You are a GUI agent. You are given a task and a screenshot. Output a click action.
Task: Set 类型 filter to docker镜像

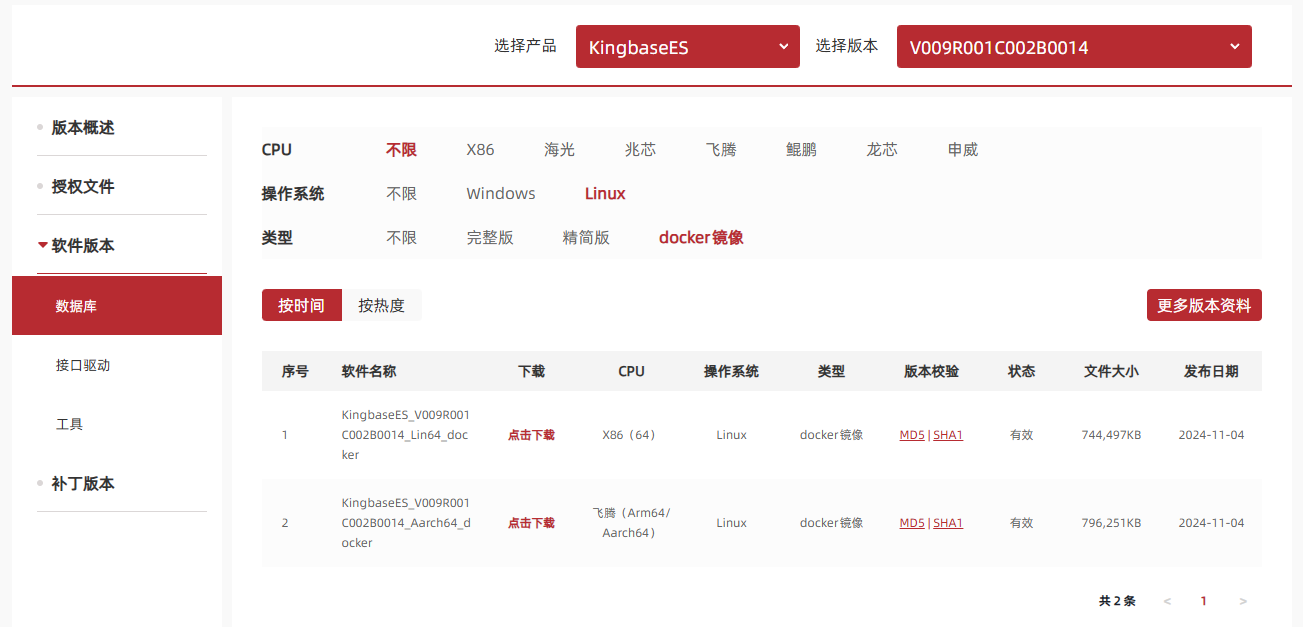[701, 238]
